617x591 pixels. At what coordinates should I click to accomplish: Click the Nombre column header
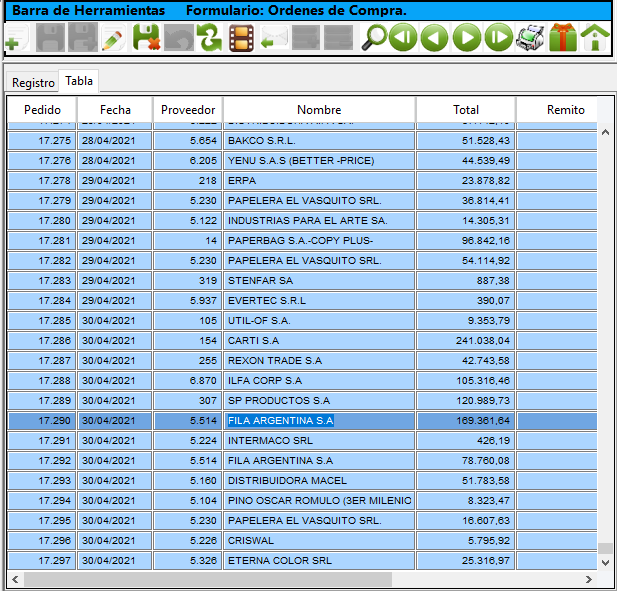pos(319,110)
